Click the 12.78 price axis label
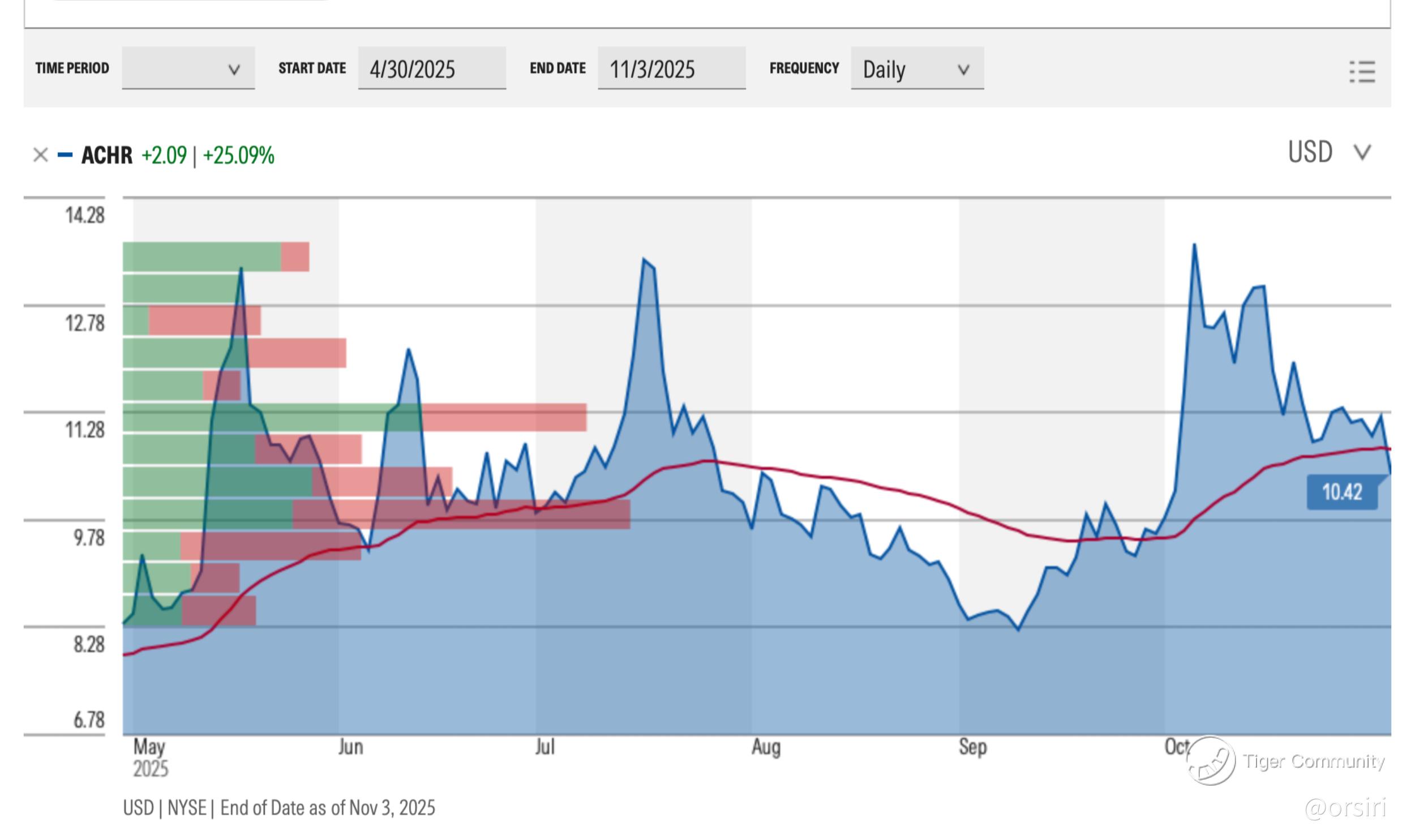 (85, 323)
